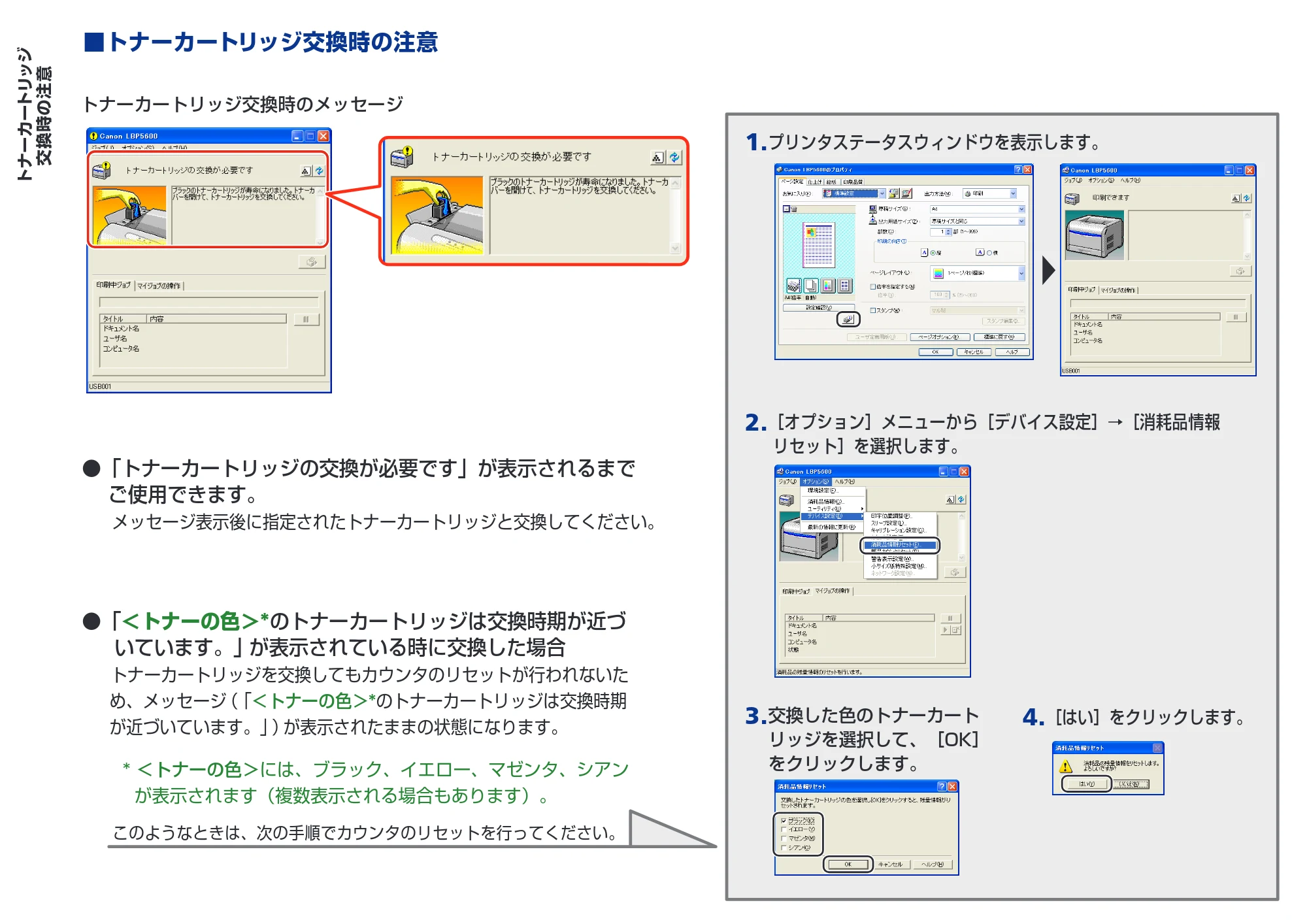Click the refresh icon in the 印刷できます status window

pos(1246,198)
